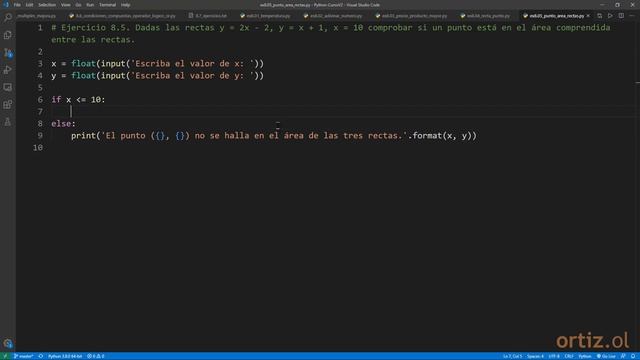
Task: Click the VS Code logo in title bar
Action: pyautogui.click(x=6, y=5)
